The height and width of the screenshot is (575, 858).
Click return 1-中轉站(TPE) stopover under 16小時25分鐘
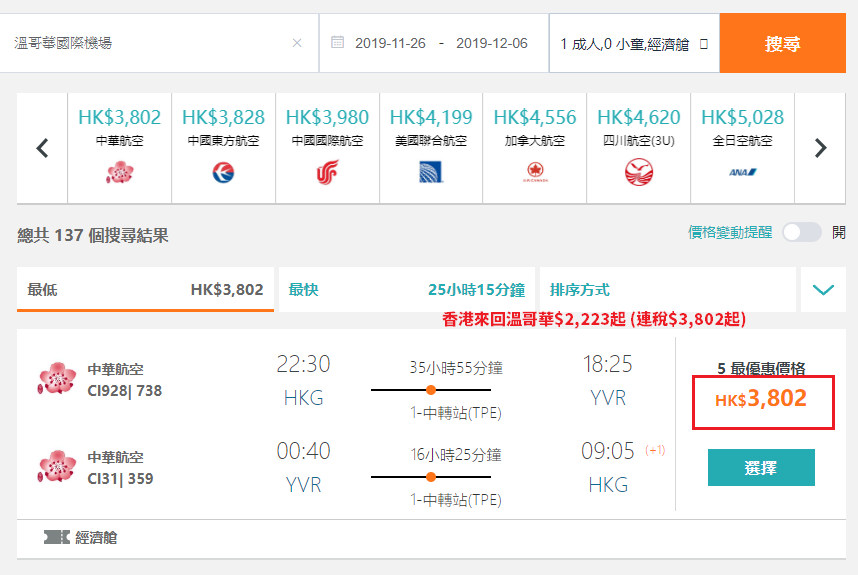click(456, 500)
